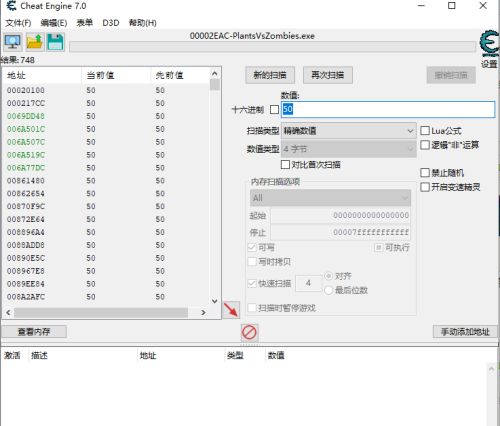Screen dimensions: 500x426
Task: Click the 停止 address field
Action: point(340,232)
